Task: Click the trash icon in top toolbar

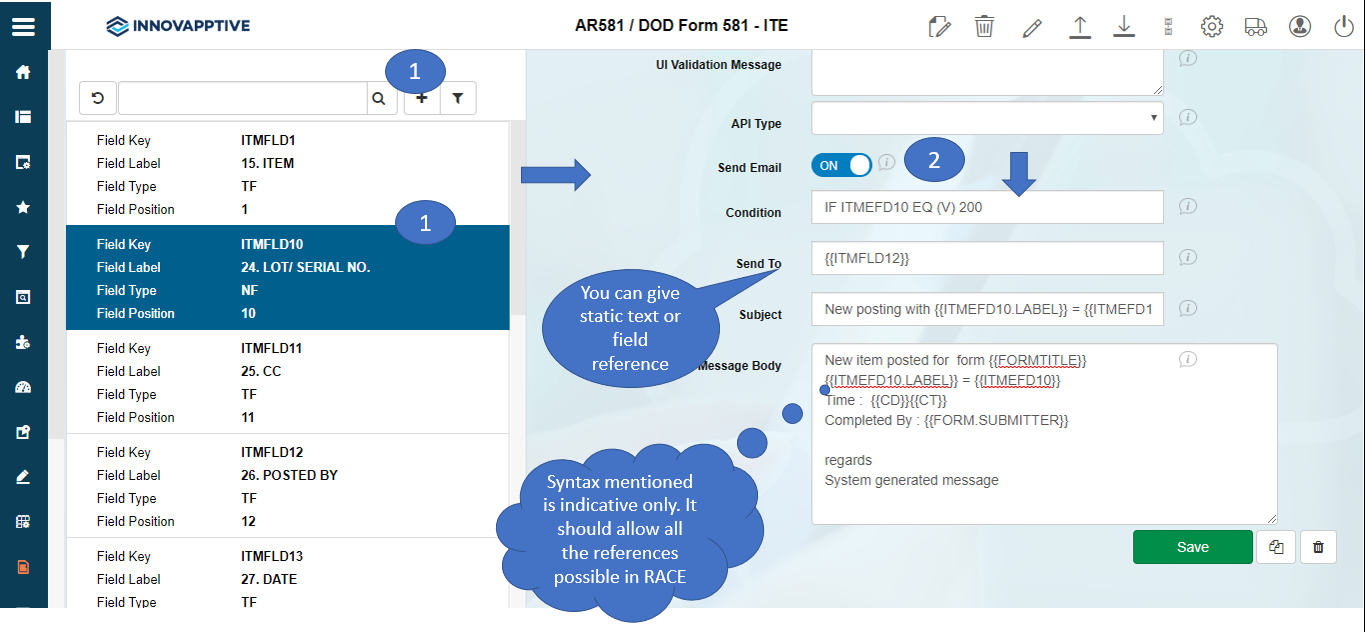Action: (984, 26)
